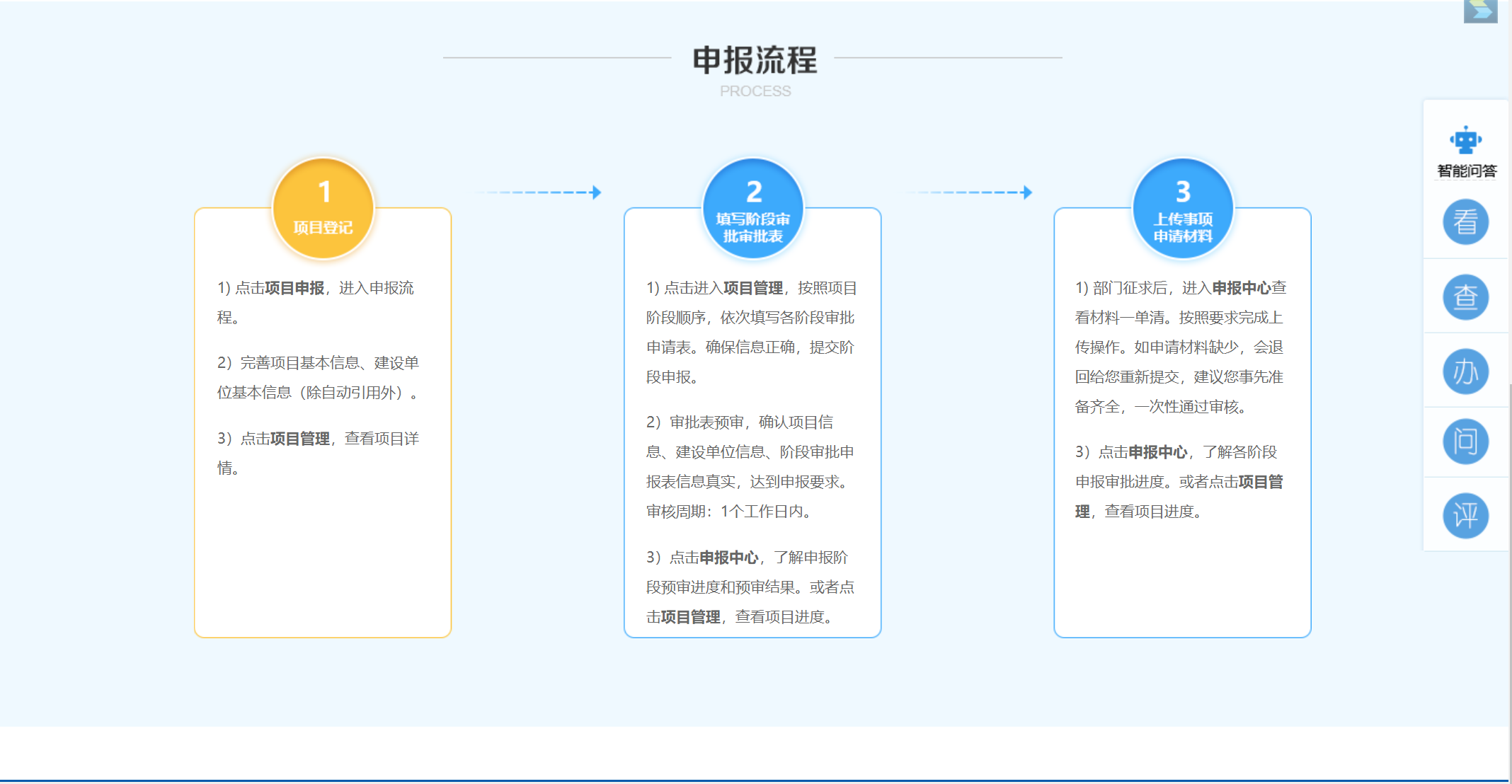This screenshot has height=784, width=1512.
Task: Click the PROCESS subtitle text
Action: [755, 91]
